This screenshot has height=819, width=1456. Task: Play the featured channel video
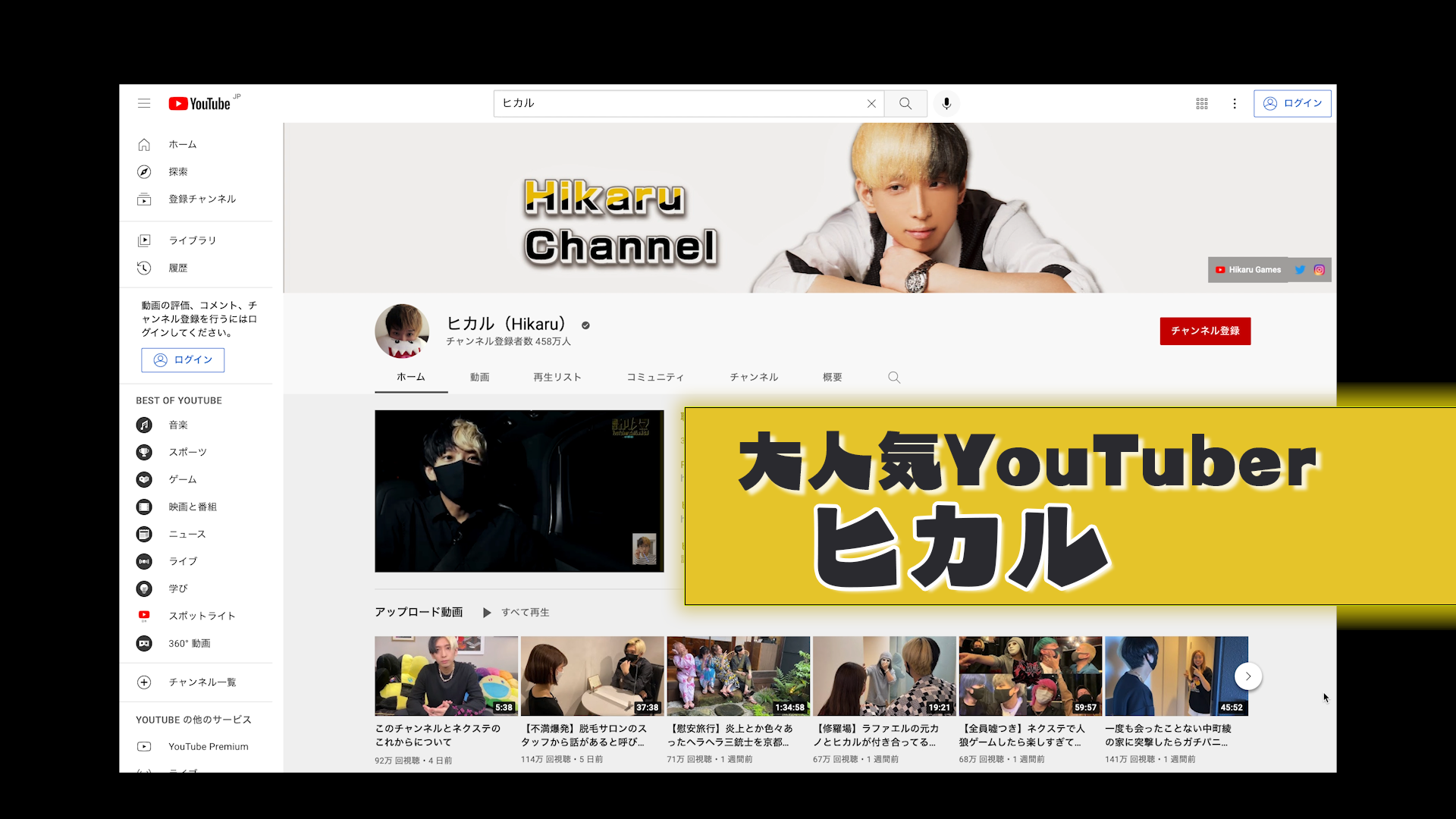519,491
